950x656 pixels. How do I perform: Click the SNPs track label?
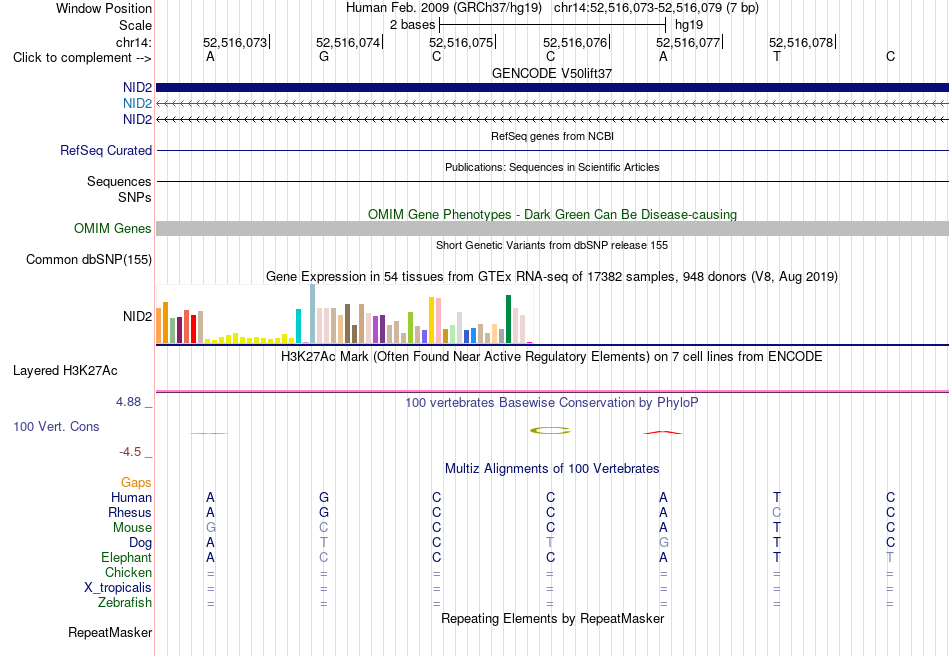pos(135,197)
